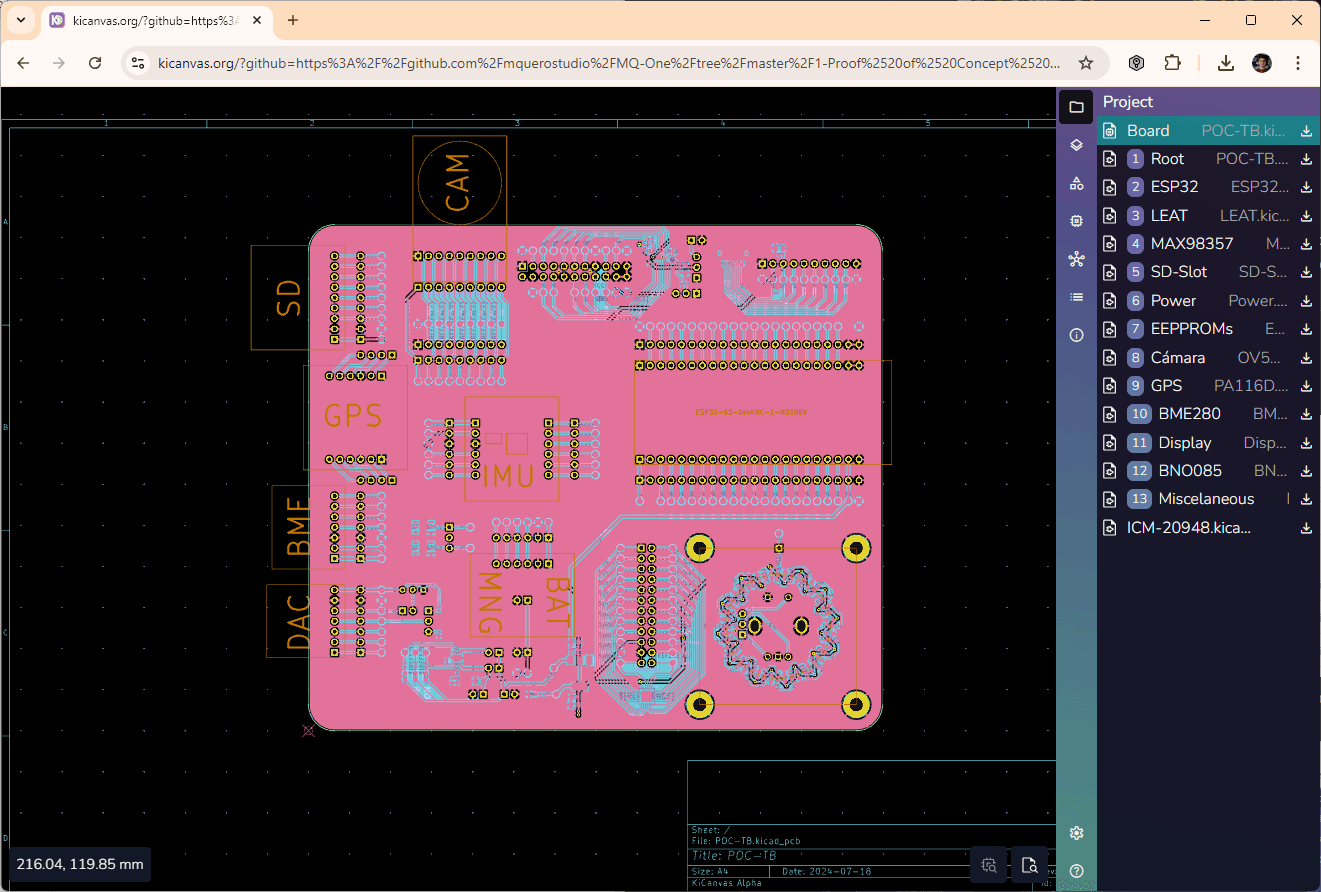Open the Properties list panel icon

click(x=1076, y=297)
